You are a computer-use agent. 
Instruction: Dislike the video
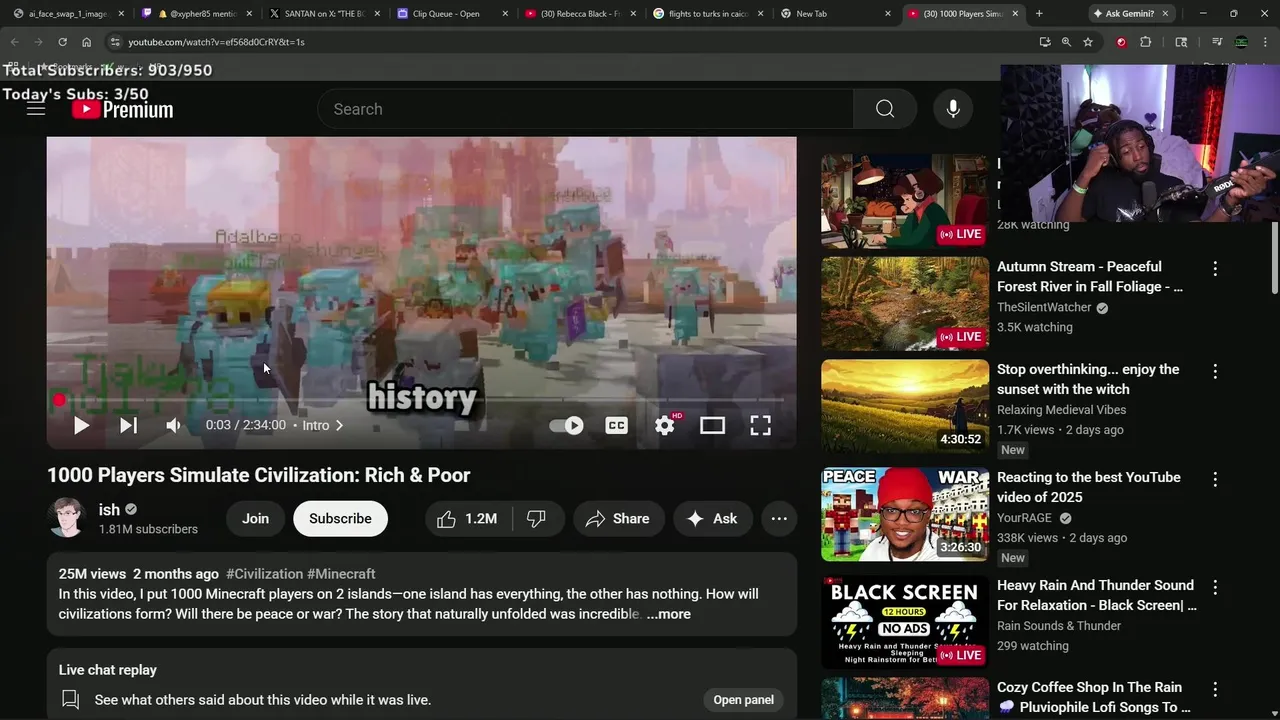[x=537, y=518]
